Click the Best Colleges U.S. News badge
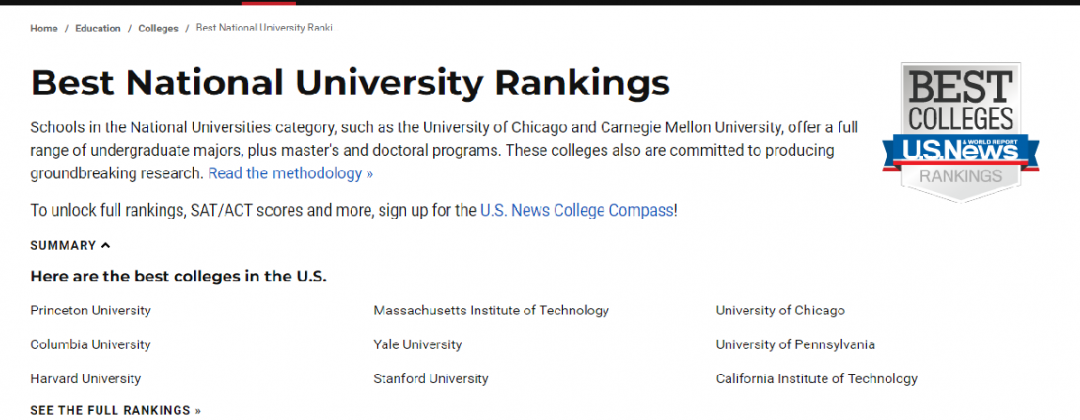The width and height of the screenshot is (1080, 420). click(961, 133)
